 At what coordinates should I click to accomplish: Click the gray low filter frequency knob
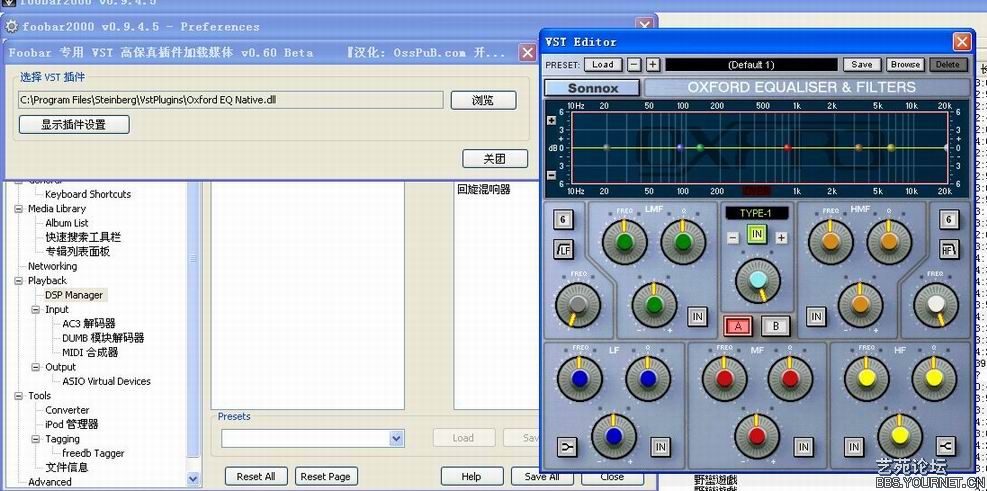(x=578, y=305)
